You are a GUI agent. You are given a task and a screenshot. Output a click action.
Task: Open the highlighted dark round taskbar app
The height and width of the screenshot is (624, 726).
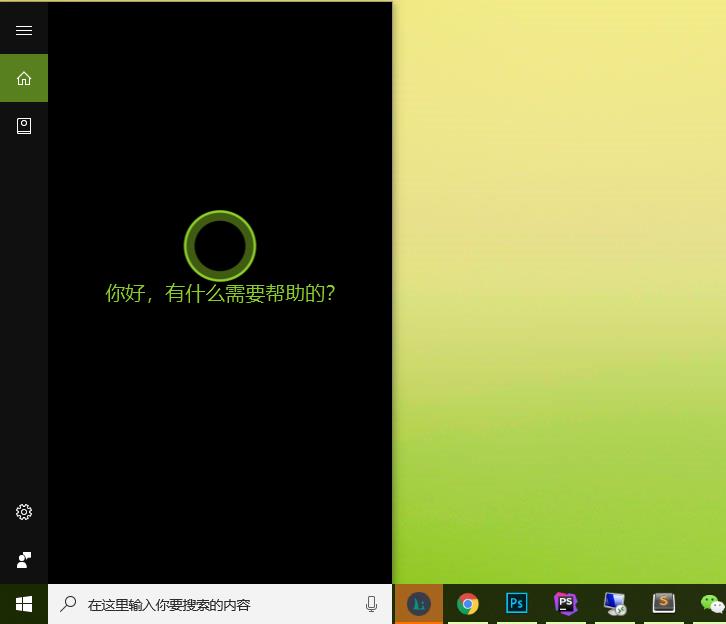pyautogui.click(x=419, y=604)
